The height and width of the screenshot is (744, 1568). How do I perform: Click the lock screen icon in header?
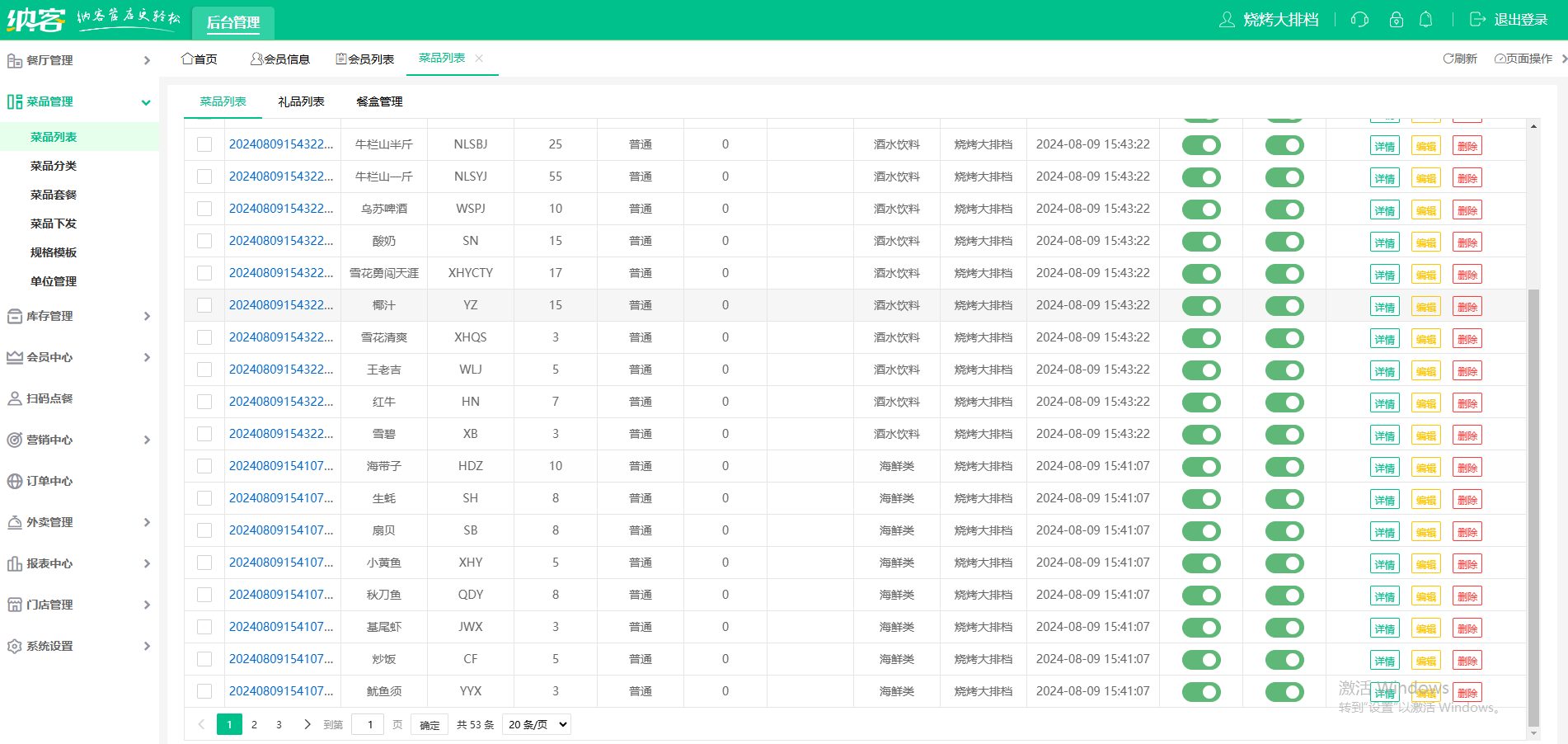[1396, 20]
